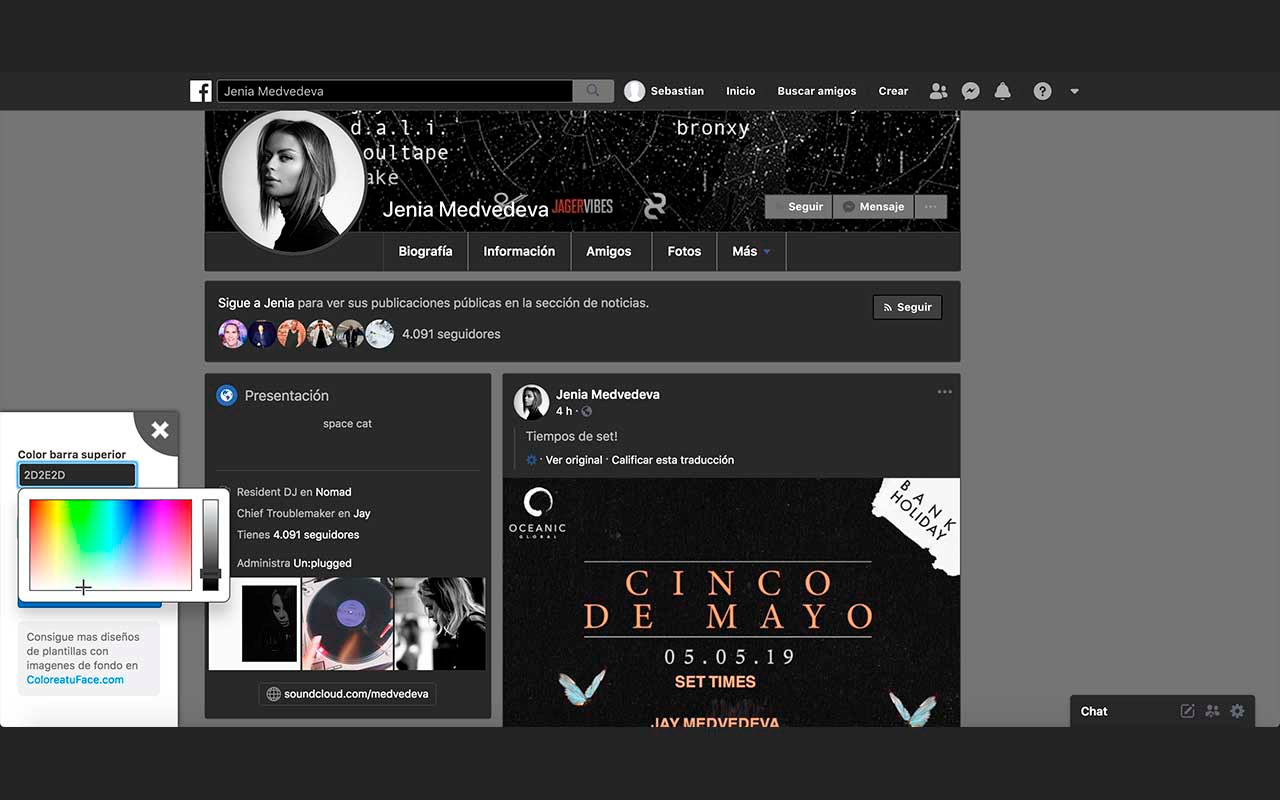Screen dimensions: 1280x800
Task: Click the translation gear icon
Action: pyautogui.click(x=532, y=460)
